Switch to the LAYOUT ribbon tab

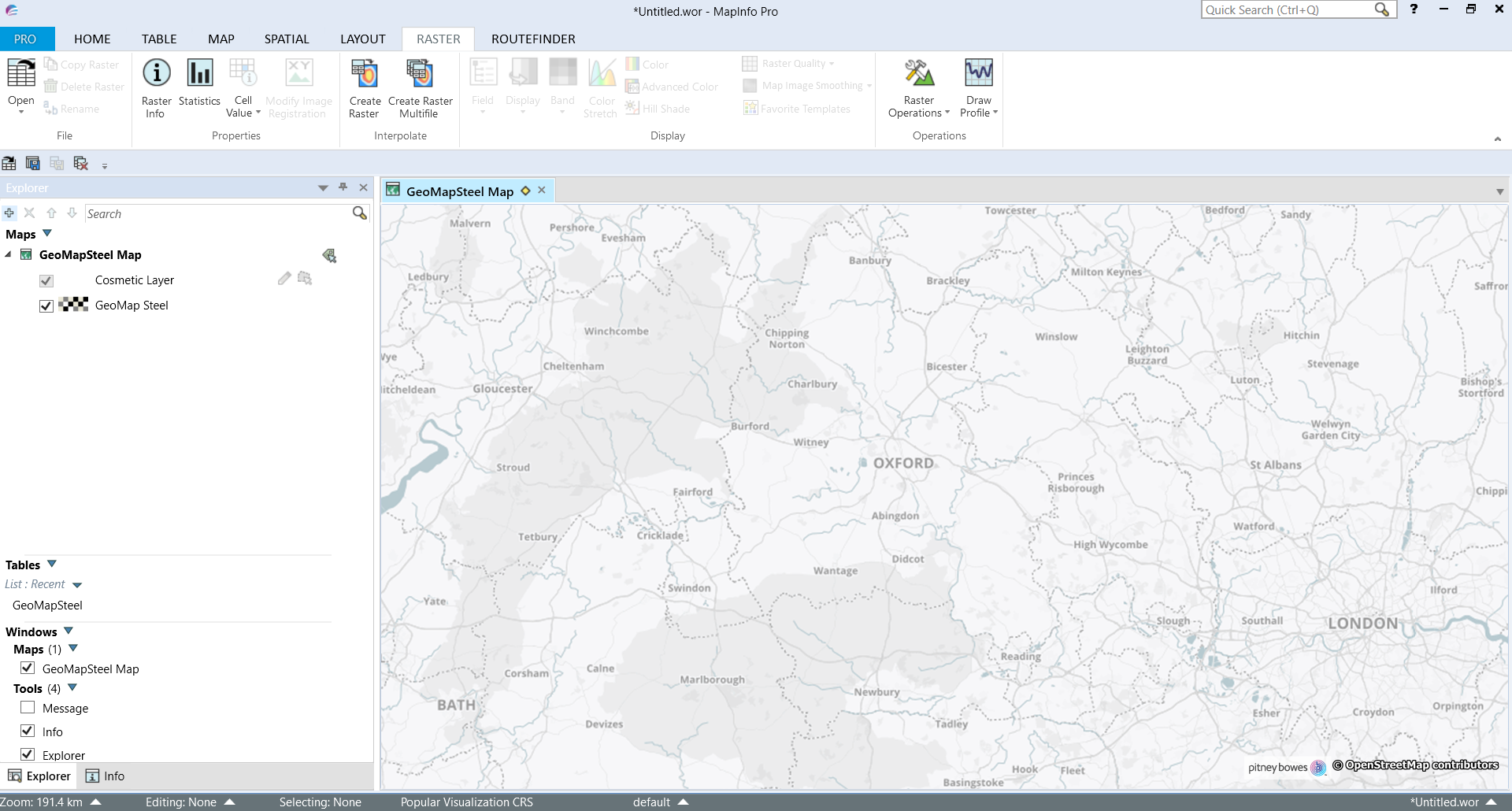[363, 39]
